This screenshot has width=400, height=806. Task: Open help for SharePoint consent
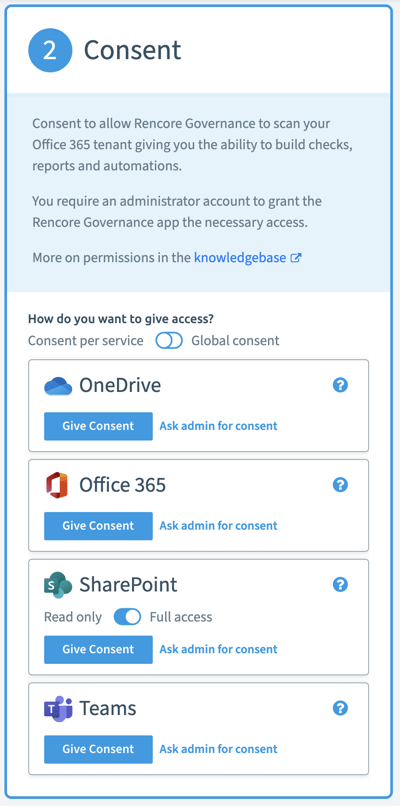tap(340, 584)
